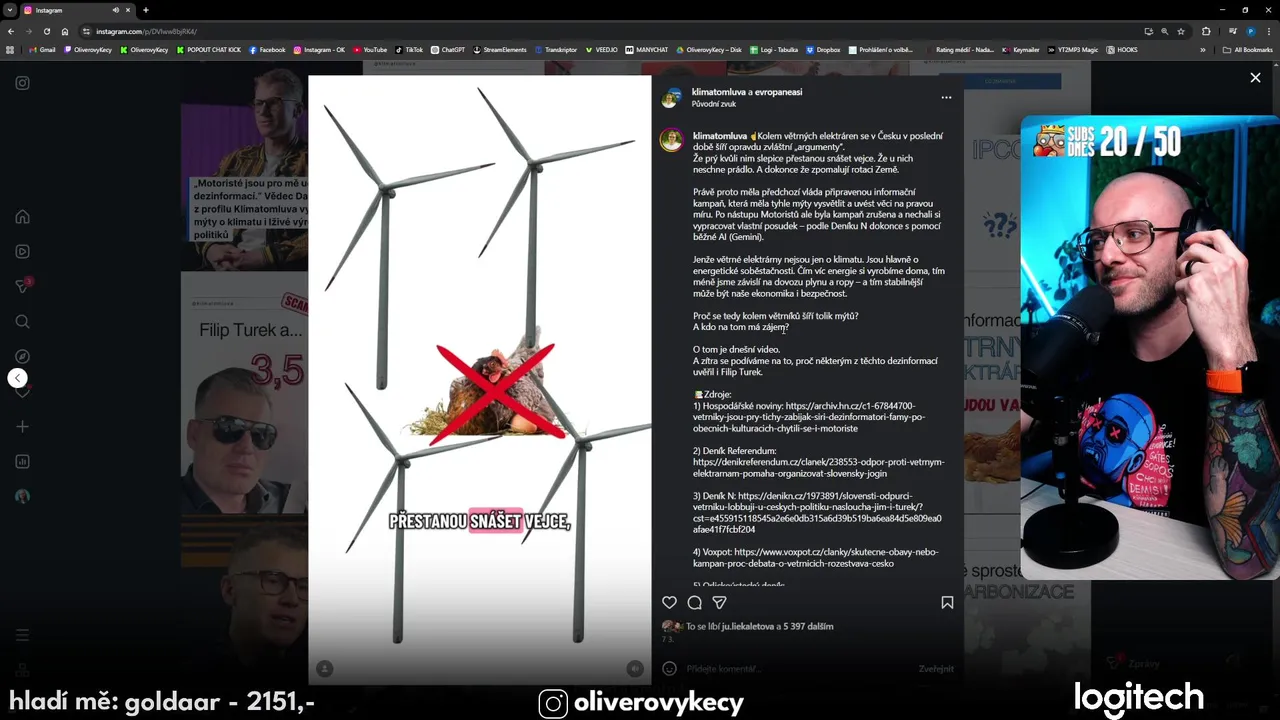This screenshot has height=720, width=1280.
Task: Open the three-dot post options menu
Action: [946, 97]
